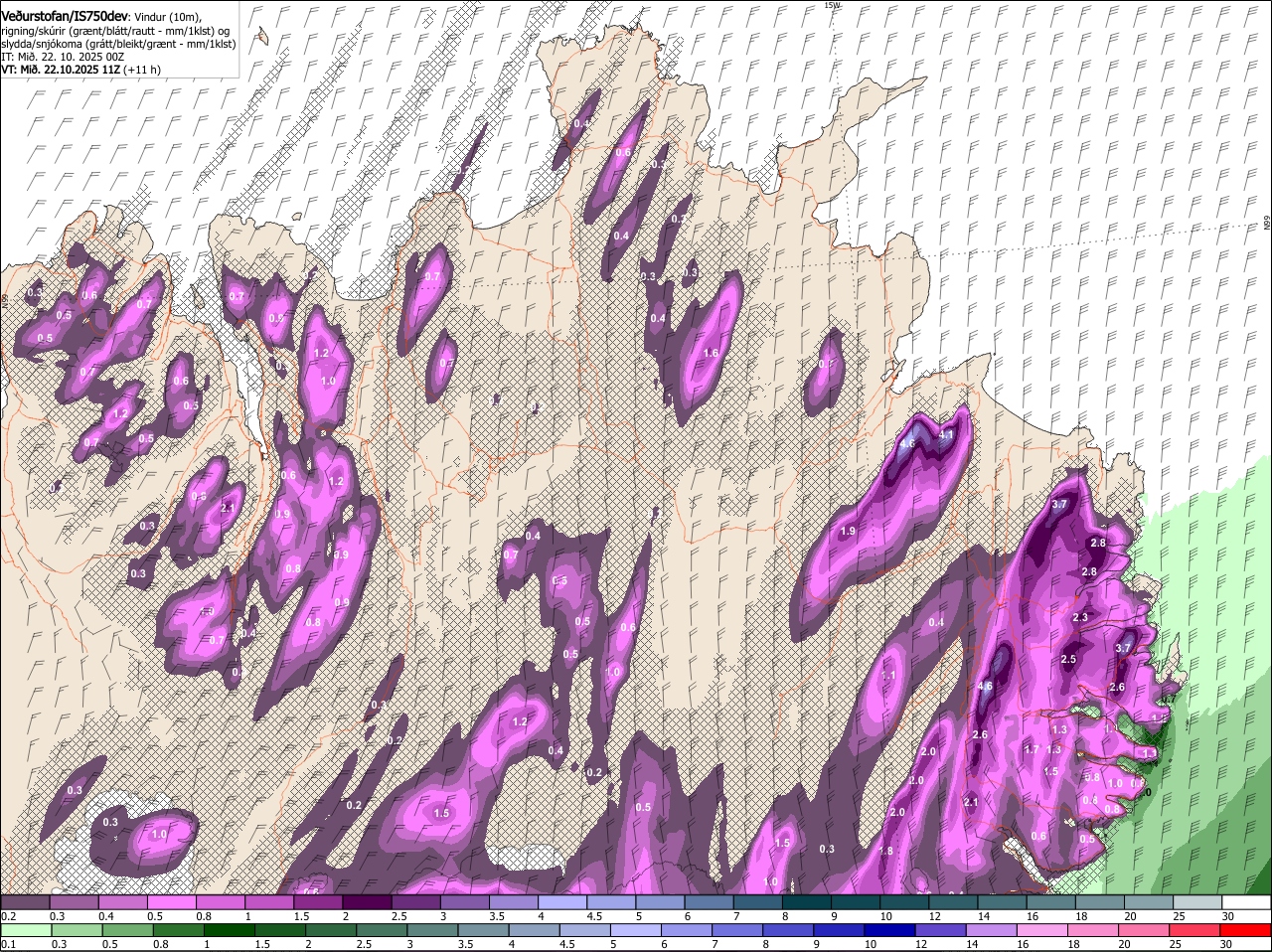
Task: Pick lower scale dark green swatch between 1 and 1.5
Action: click(231, 930)
